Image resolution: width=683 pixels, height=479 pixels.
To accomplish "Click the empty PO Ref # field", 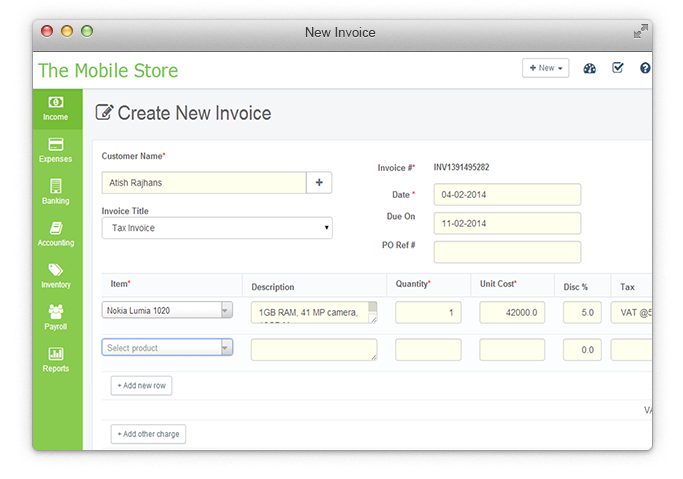I will pyautogui.click(x=507, y=252).
